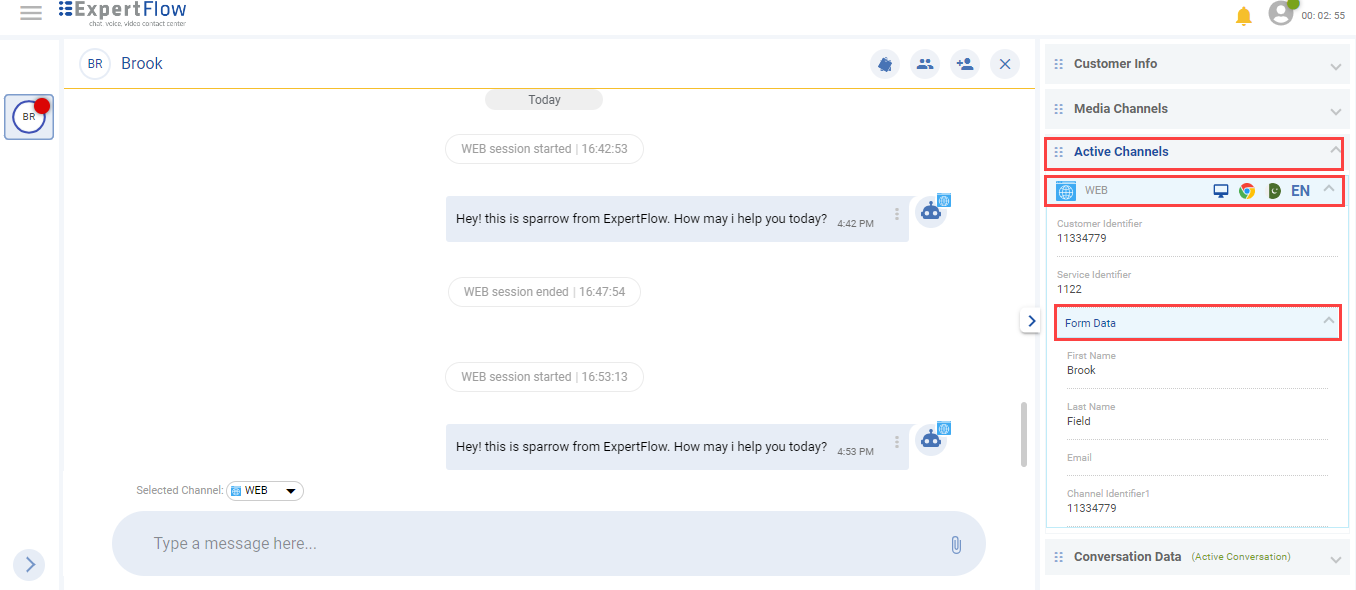
Task: Click the participants list icon in chat header
Action: tap(924, 63)
